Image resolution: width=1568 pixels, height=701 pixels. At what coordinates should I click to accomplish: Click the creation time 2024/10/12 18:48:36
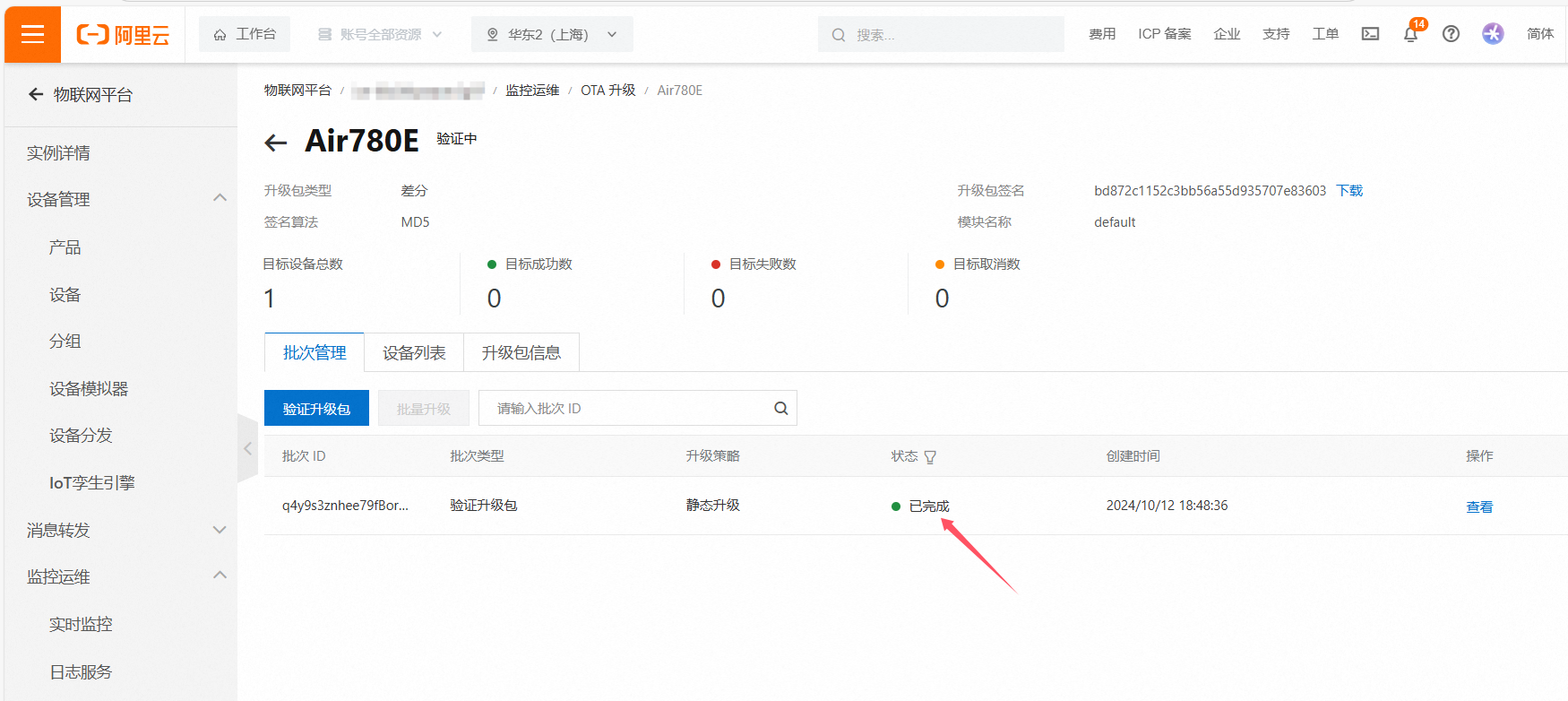point(1167,506)
